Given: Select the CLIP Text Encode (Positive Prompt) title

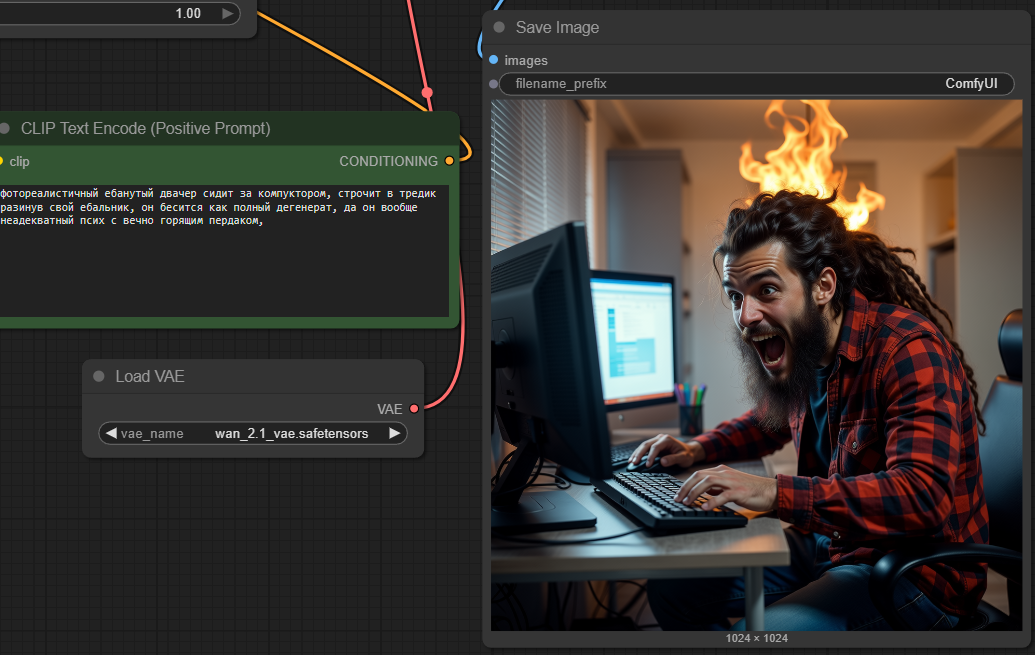Looking at the screenshot, I should click(x=145, y=128).
